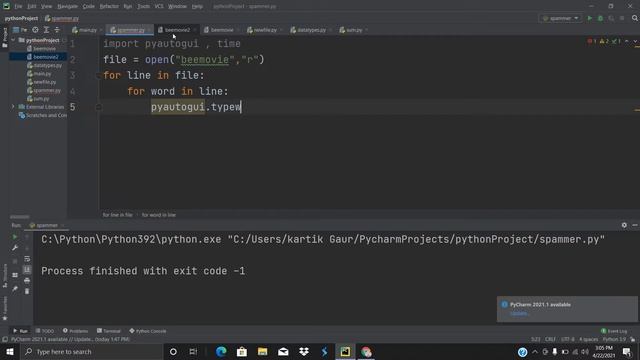This screenshot has height=360, width=640.
Task: Open Microsoft Edge from taskbar
Action: 221,352
